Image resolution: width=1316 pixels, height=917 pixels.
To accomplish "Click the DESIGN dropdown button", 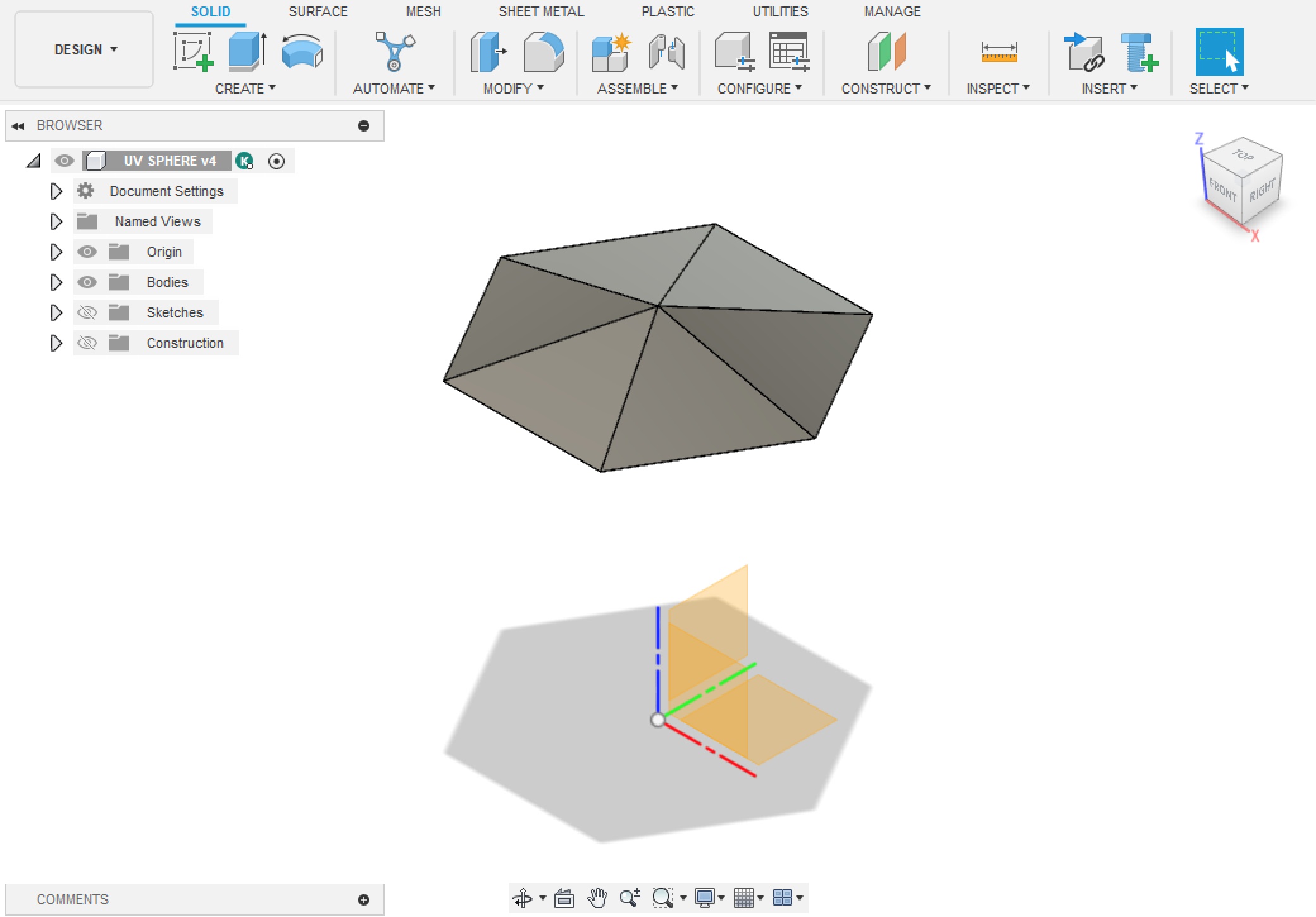I will 85,48.
